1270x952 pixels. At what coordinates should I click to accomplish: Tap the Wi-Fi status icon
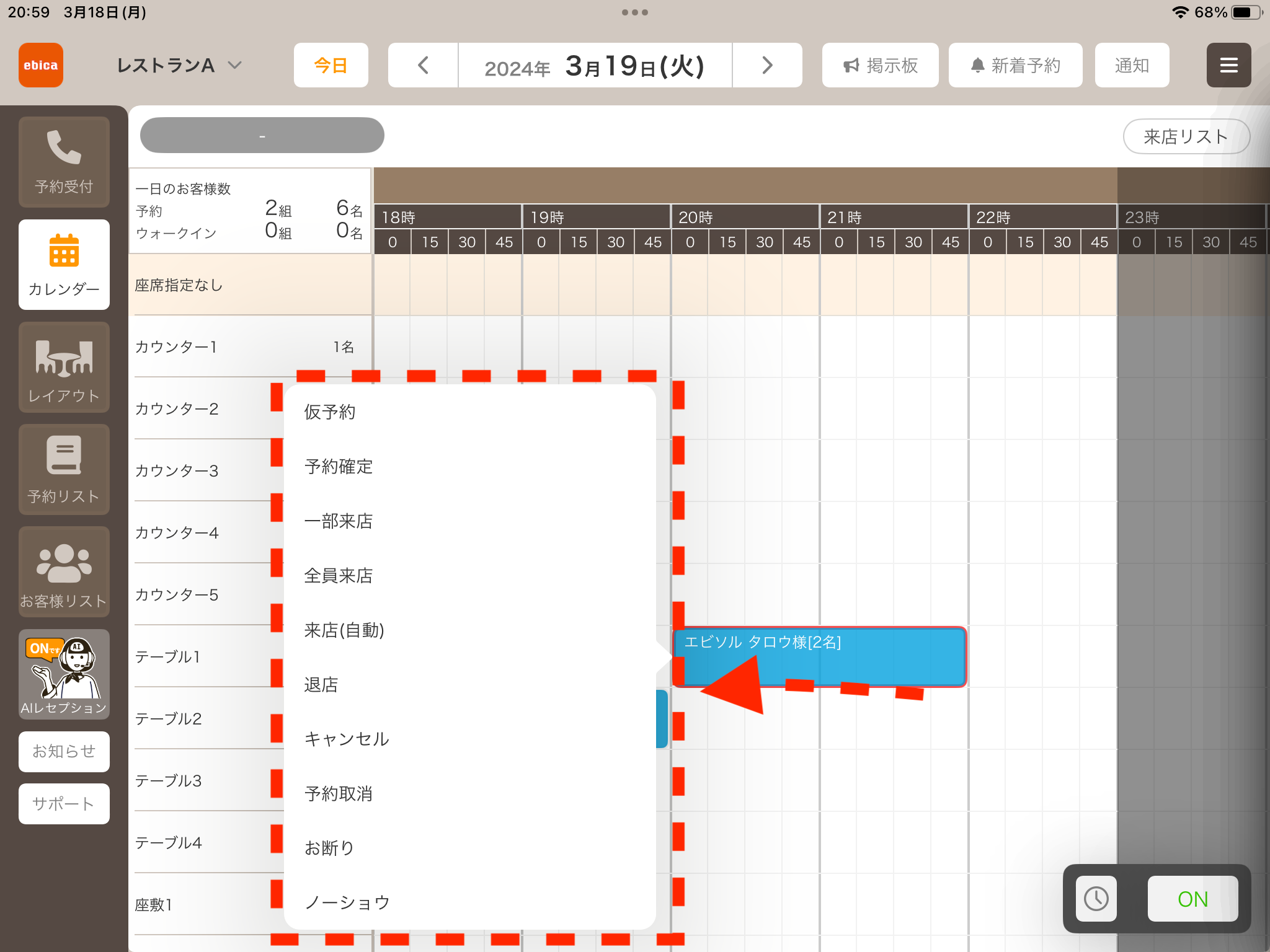(1180, 12)
